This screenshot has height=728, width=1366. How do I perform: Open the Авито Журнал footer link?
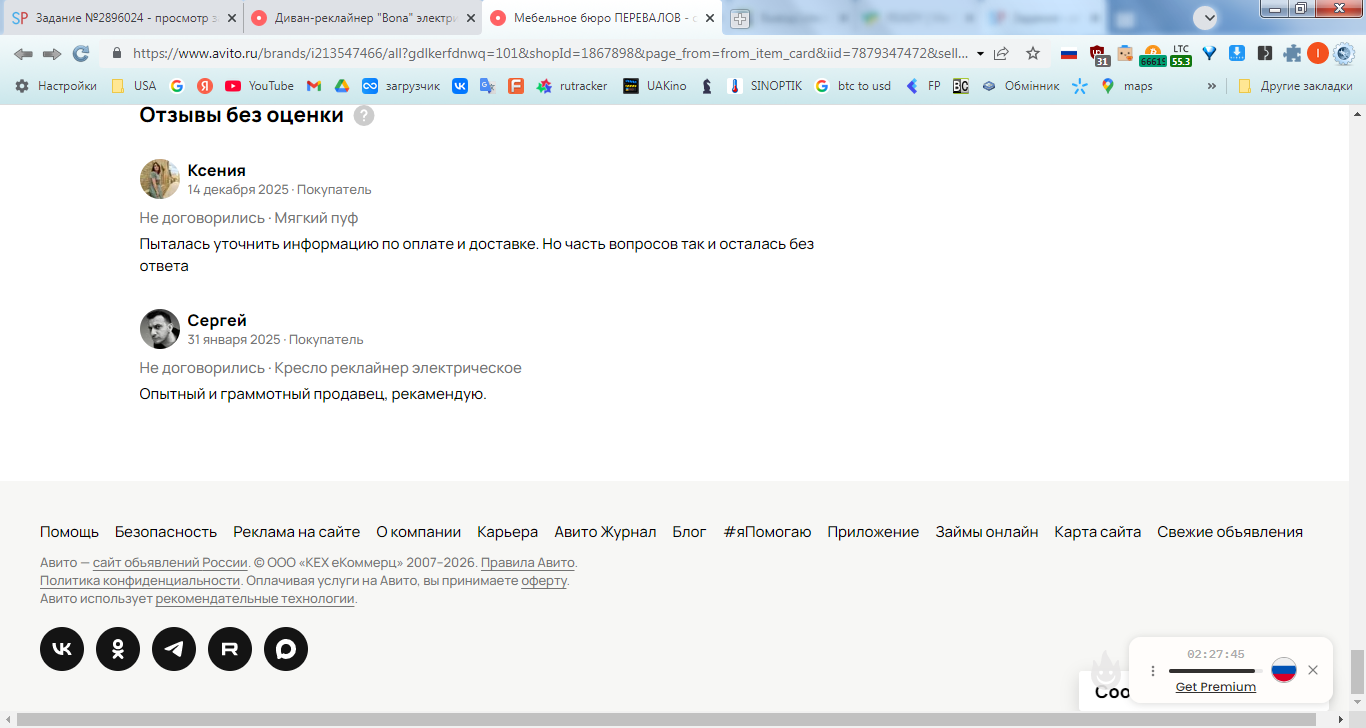(x=605, y=532)
